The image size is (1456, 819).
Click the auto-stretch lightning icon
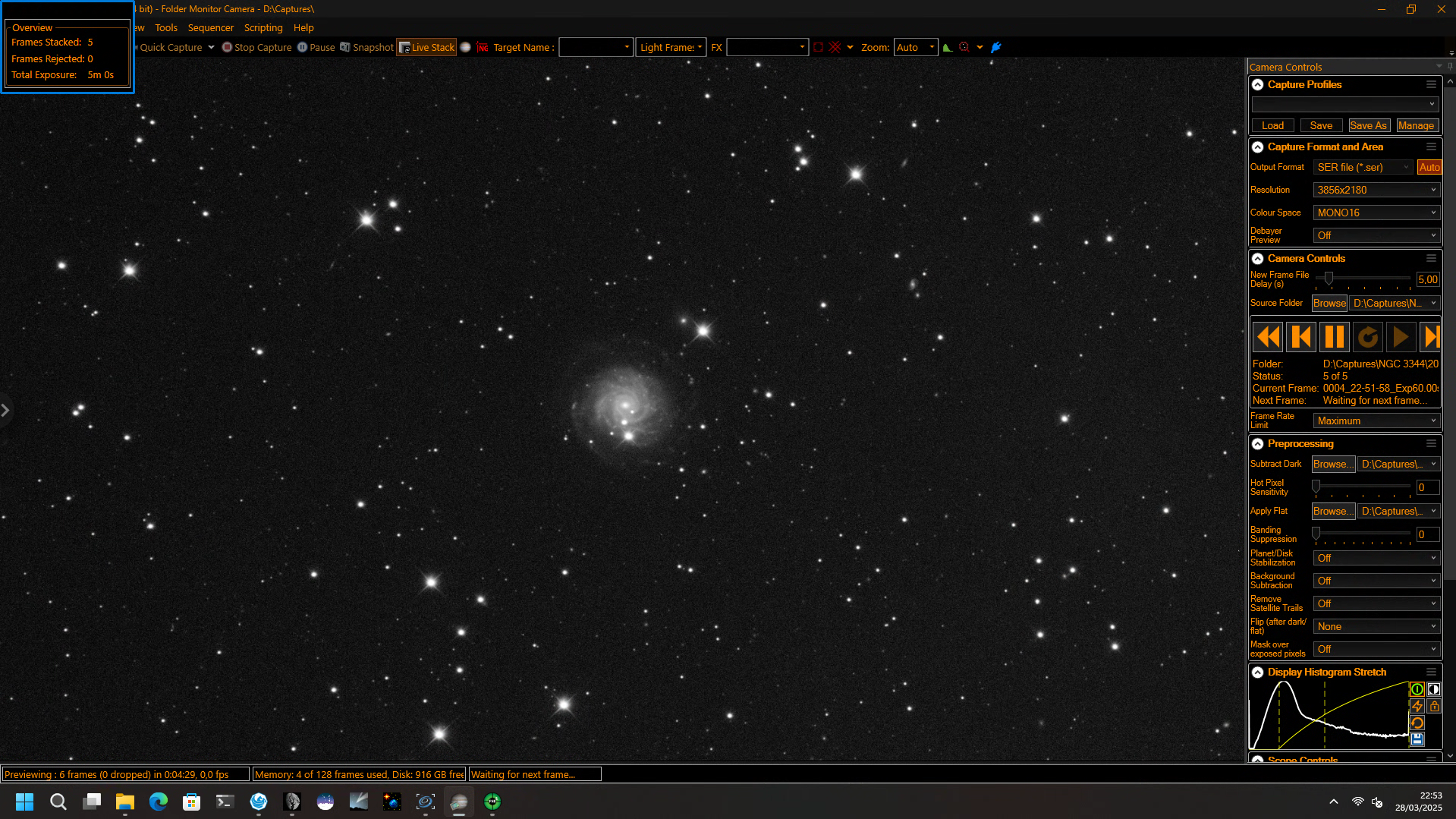point(1417,706)
